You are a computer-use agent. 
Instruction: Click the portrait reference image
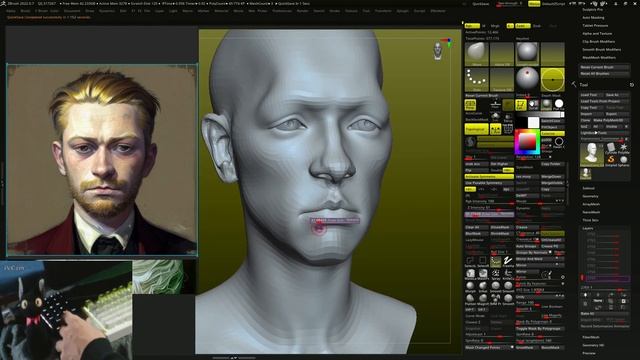click(102, 160)
